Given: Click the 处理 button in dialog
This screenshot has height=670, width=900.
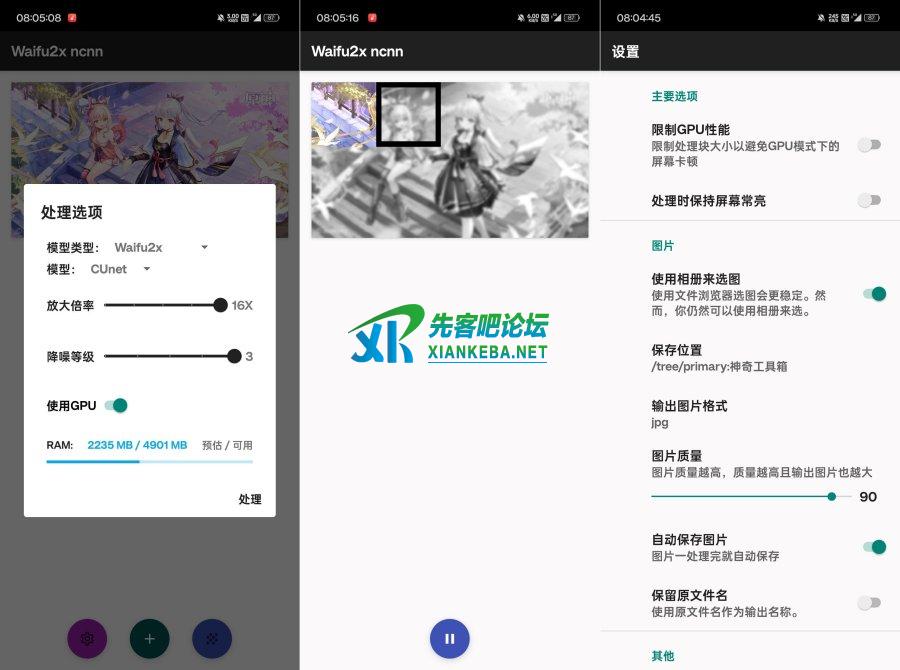Looking at the screenshot, I should (x=249, y=499).
